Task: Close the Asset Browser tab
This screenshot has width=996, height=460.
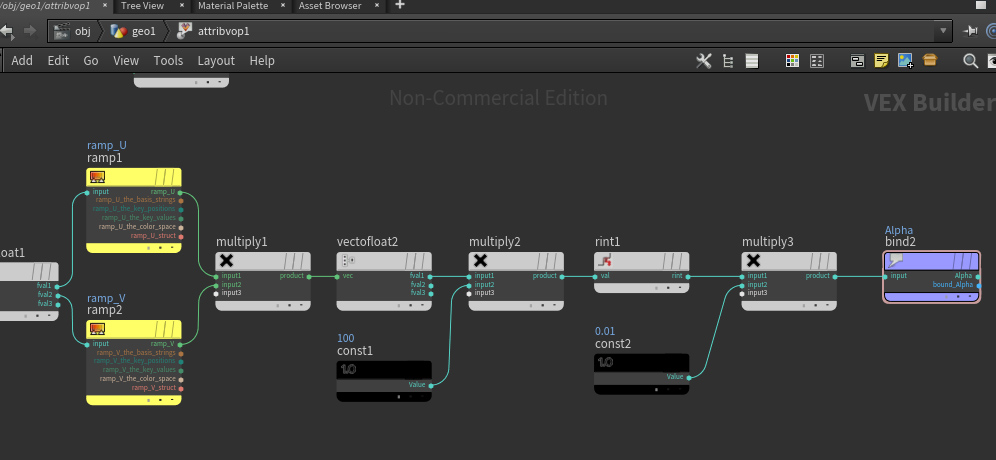Action: (x=377, y=5)
